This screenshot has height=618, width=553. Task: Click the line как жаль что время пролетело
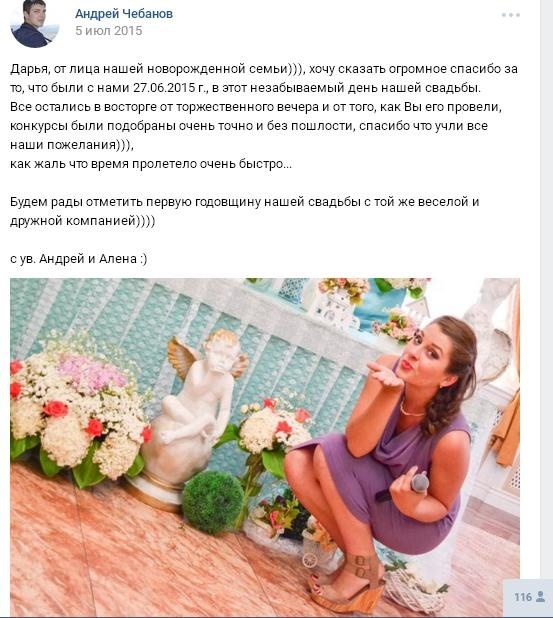(151, 164)
